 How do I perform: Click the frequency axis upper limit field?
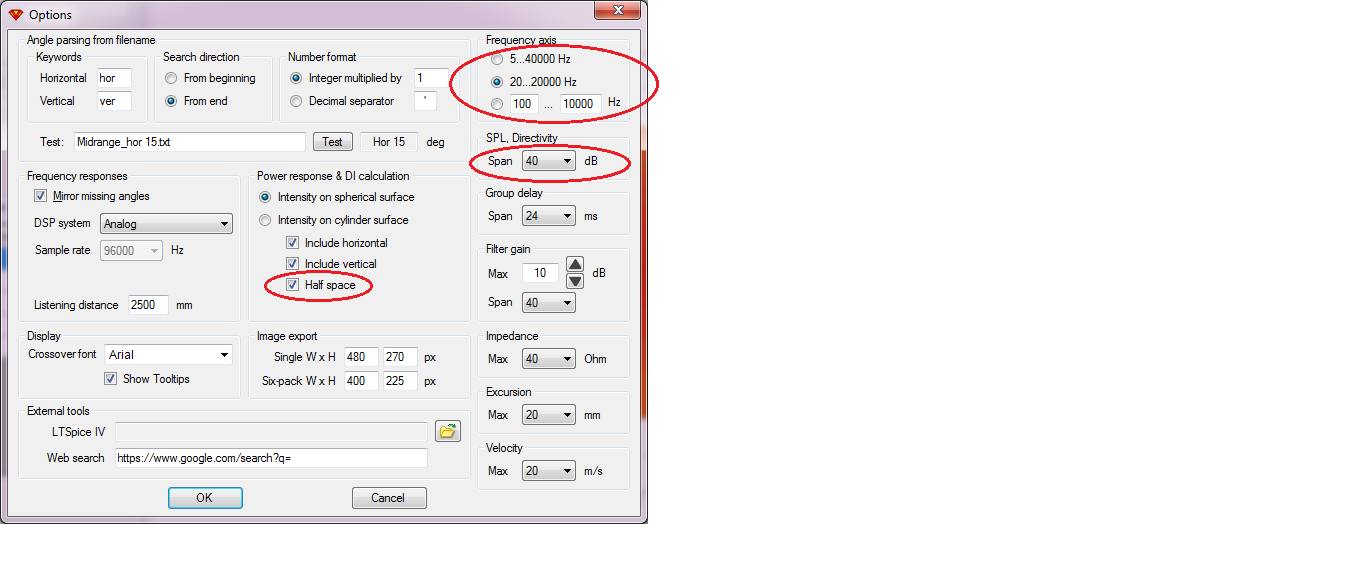point(580,104)
